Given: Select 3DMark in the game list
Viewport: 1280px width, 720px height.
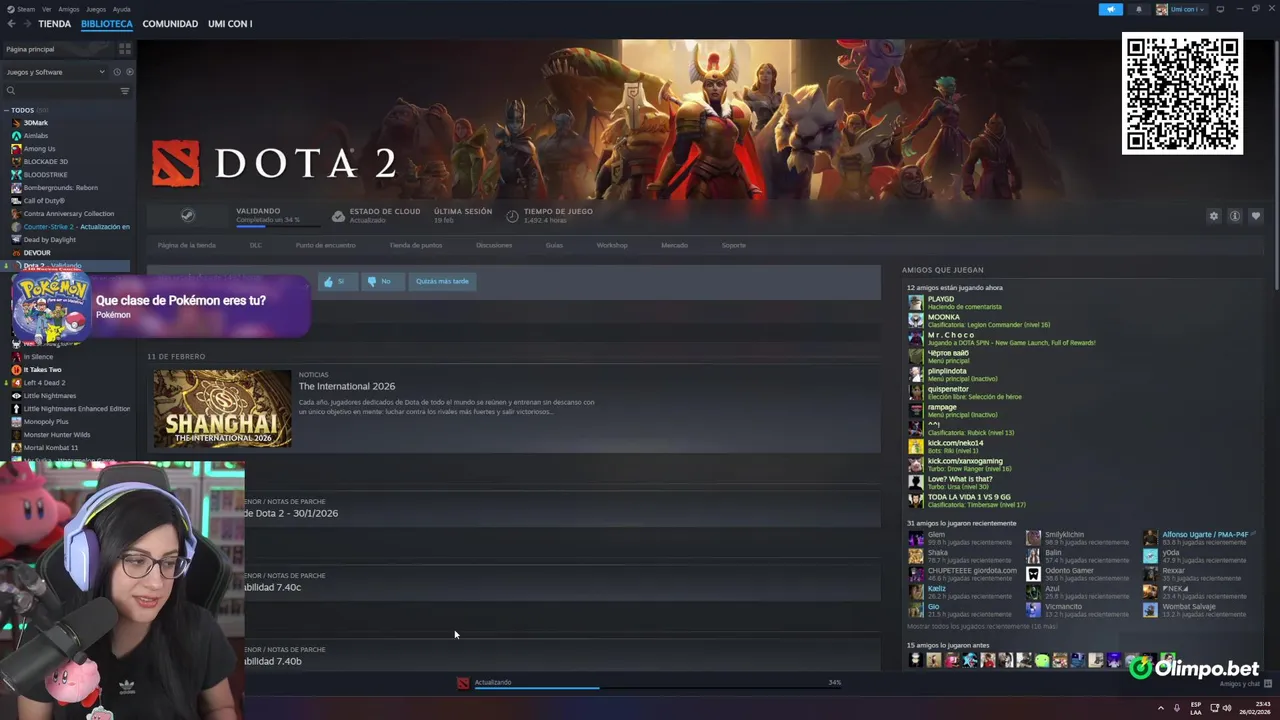Looking at the screenshot, I should 35,123.
